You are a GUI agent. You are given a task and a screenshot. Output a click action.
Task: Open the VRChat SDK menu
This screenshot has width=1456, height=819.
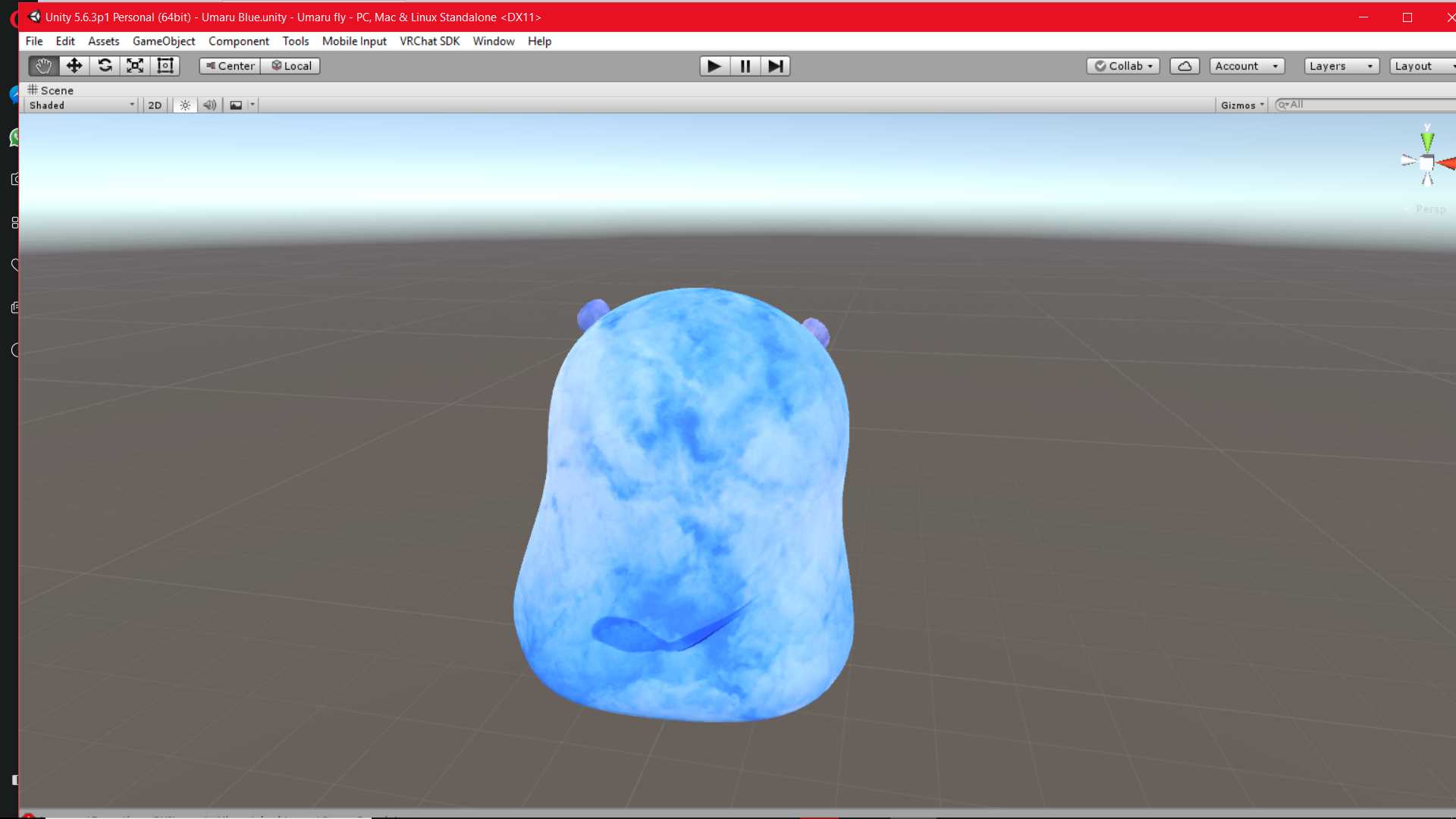tap(429, 41)
